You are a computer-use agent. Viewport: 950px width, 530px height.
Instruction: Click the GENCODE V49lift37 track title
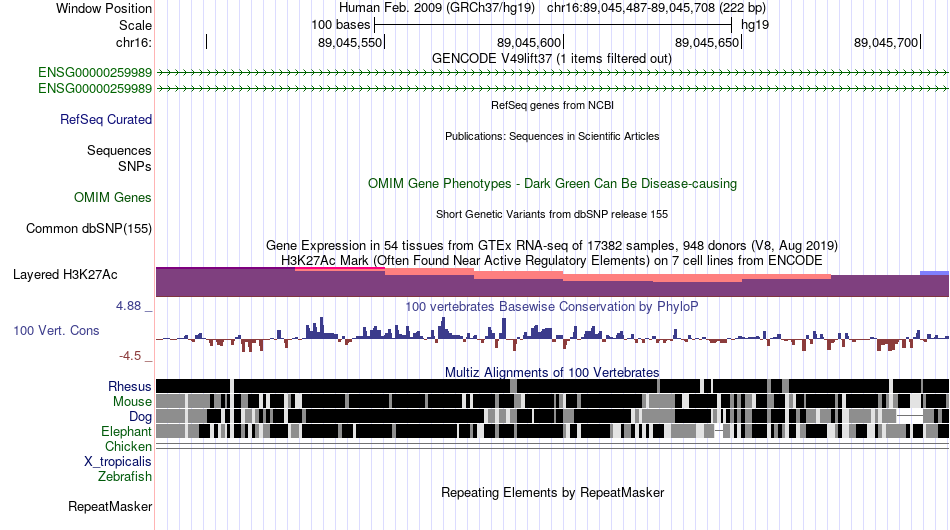click(x=551, y=59)
